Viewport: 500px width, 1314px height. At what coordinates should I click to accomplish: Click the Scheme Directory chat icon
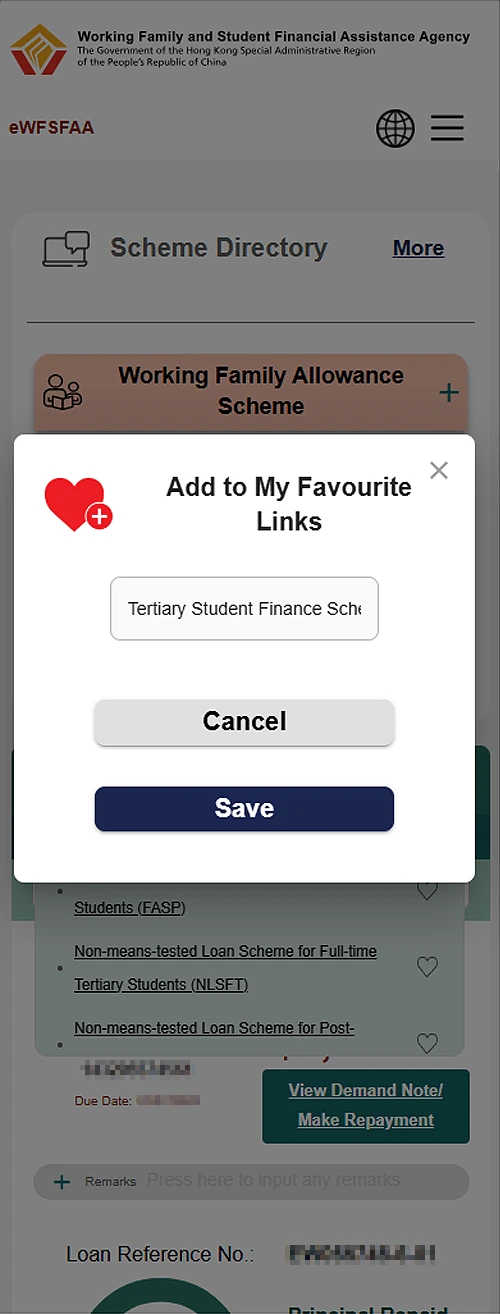[66, 249]
